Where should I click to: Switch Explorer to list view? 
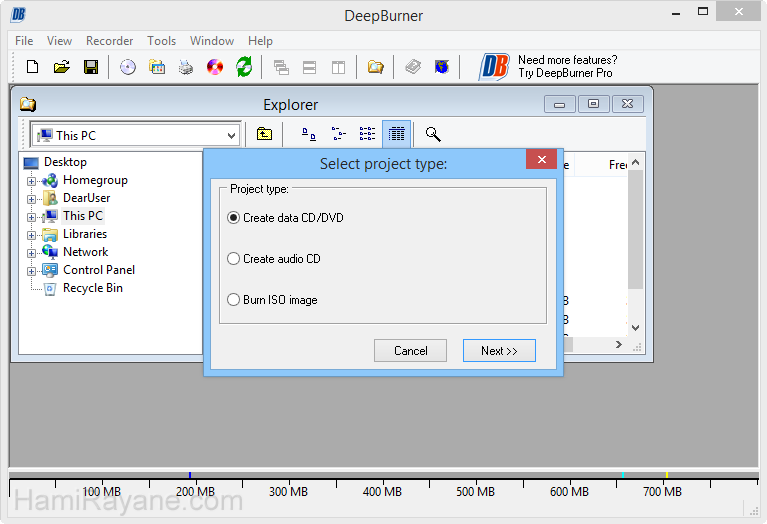click(x=367, y=134)
